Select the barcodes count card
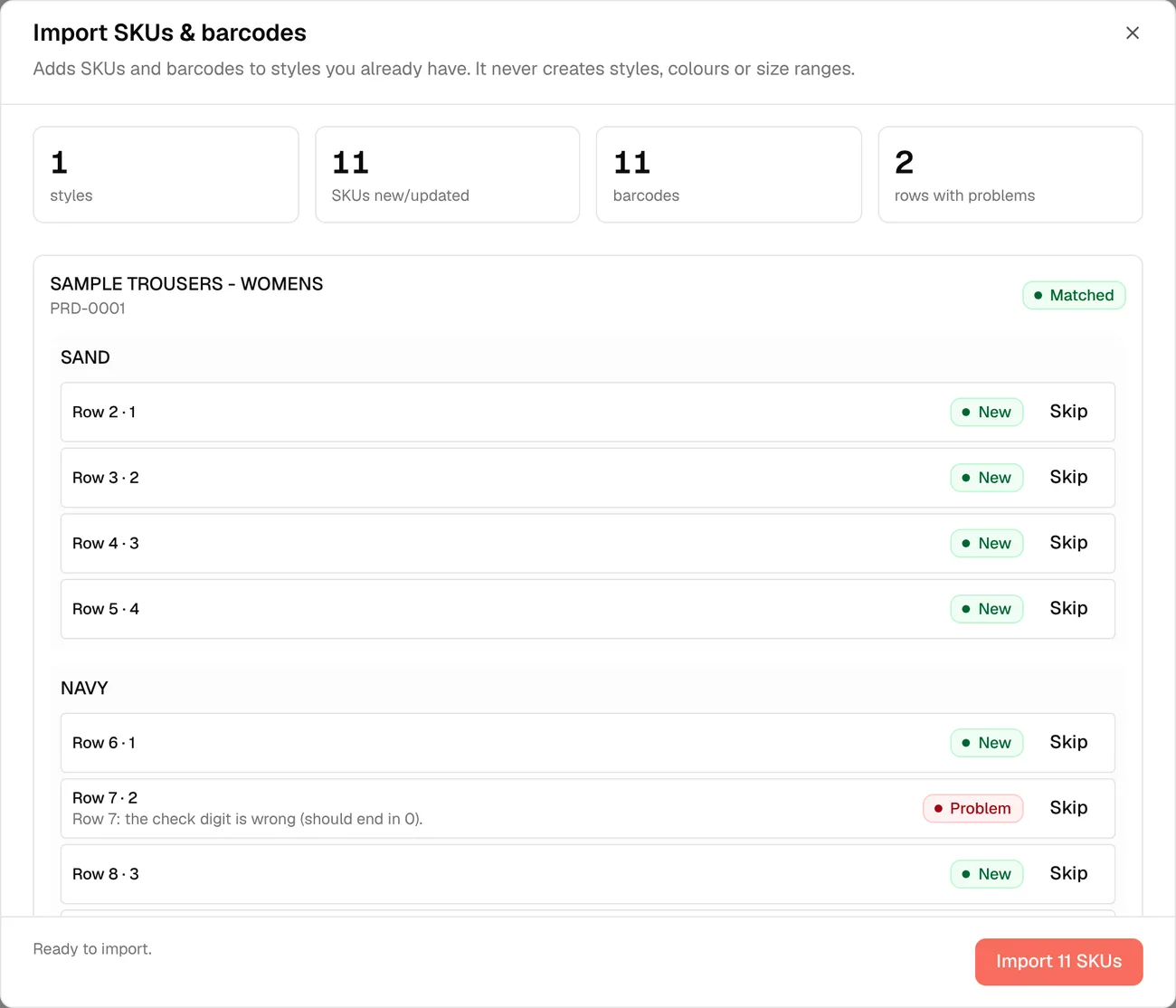 click(728, 175)
